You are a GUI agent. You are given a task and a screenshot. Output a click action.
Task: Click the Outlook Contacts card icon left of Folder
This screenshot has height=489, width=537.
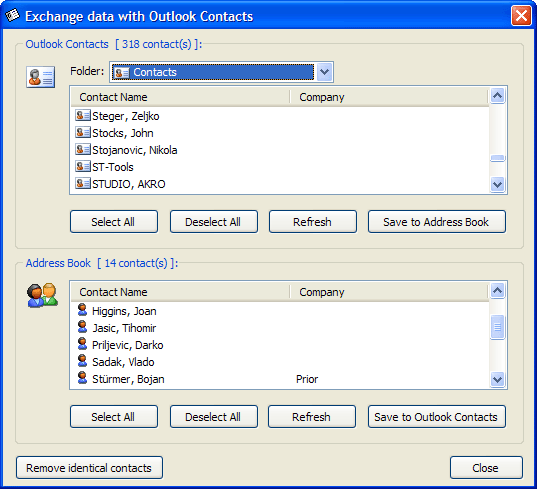click(40, 77)
